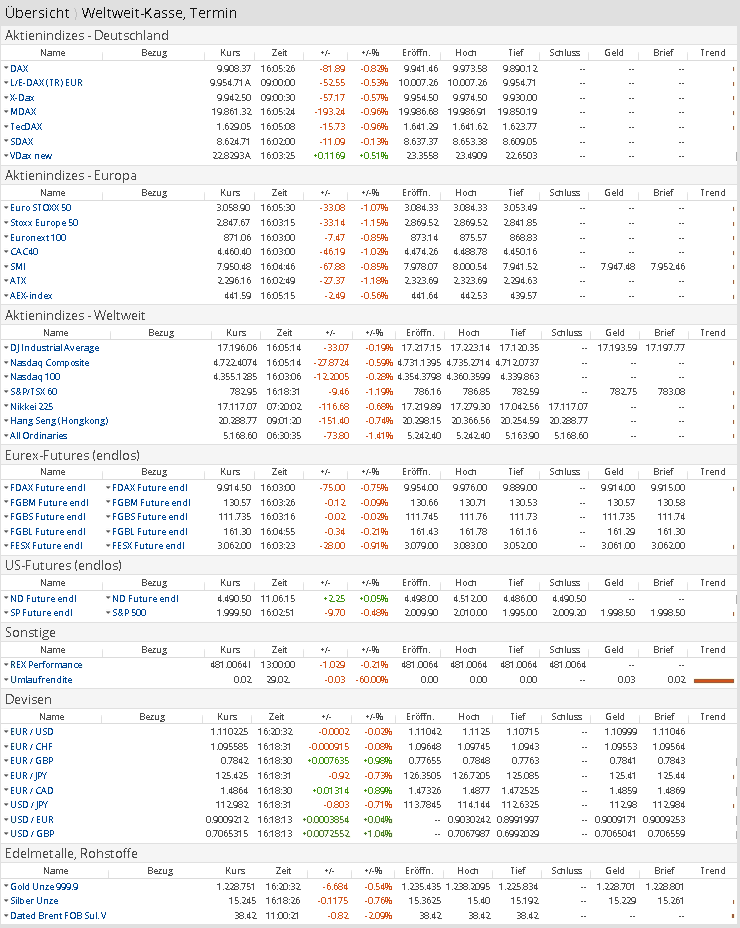The image size is (740, 928).
Task: Open the arrow beside S&P 500 in the Bezug column
Action: click(x=108, y=612)
